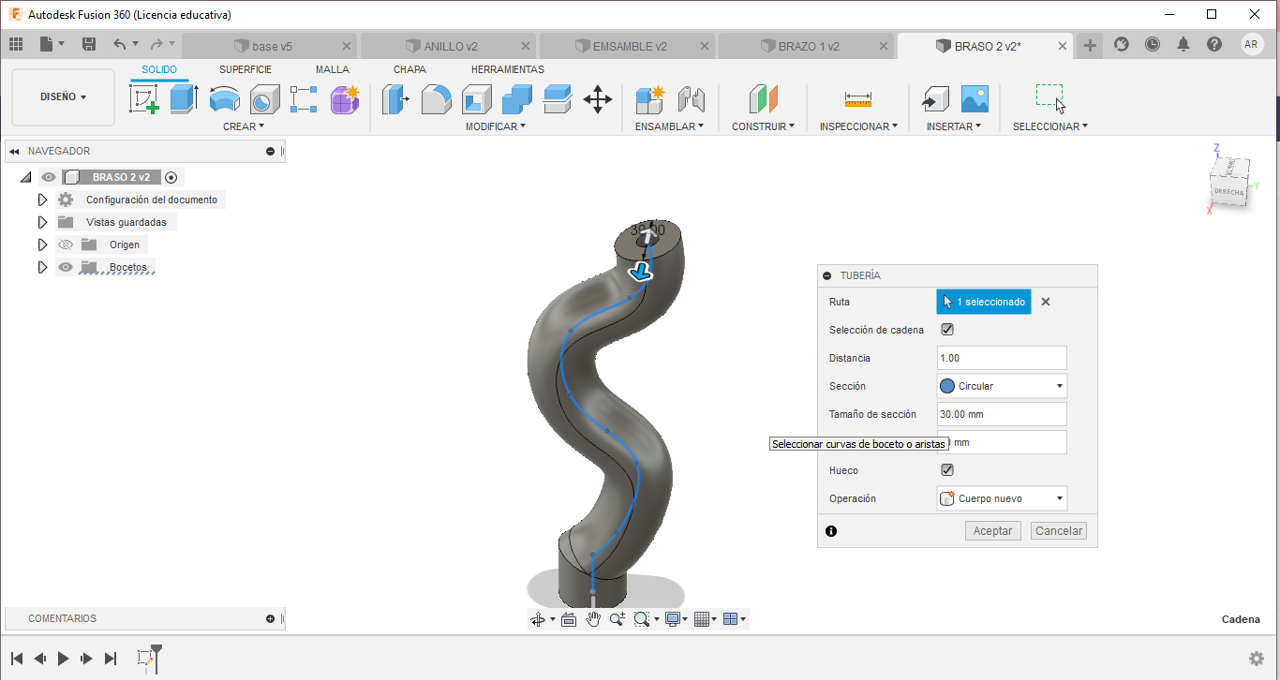Select the Insert Derive tool

pyautogui.click(x=934, y=99)
